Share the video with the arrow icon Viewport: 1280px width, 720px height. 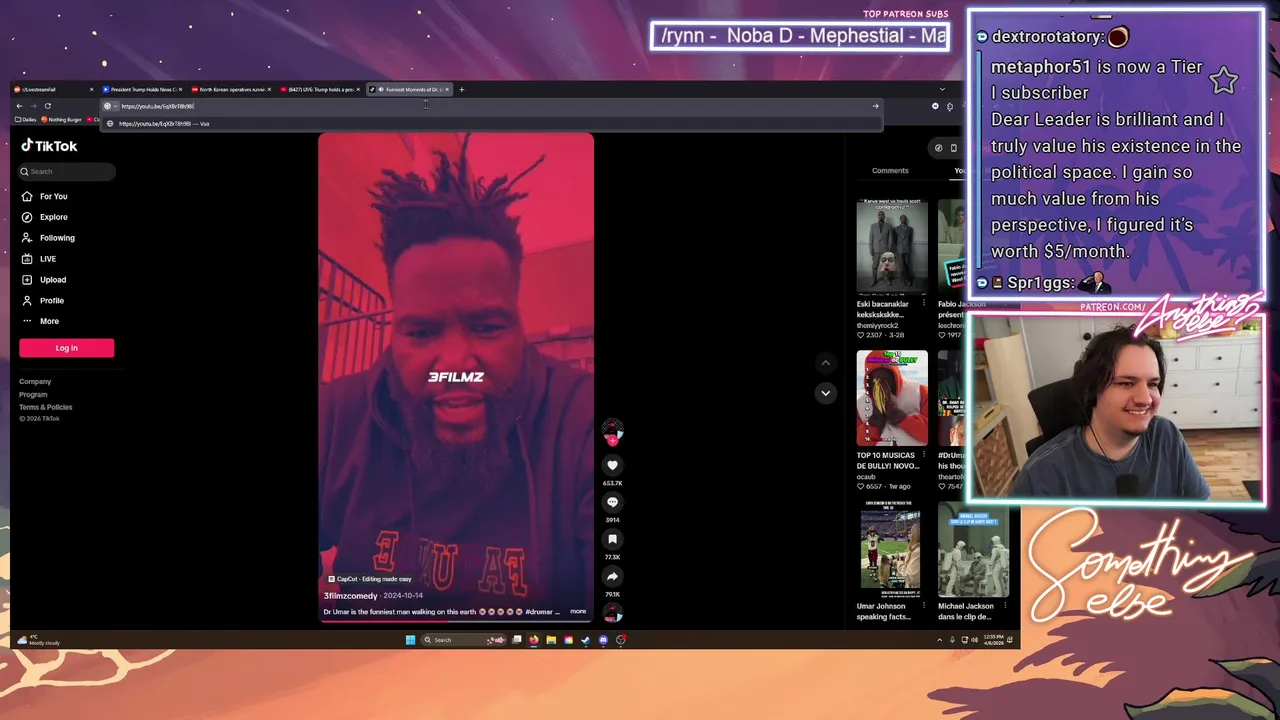click(x=612, y=576)
